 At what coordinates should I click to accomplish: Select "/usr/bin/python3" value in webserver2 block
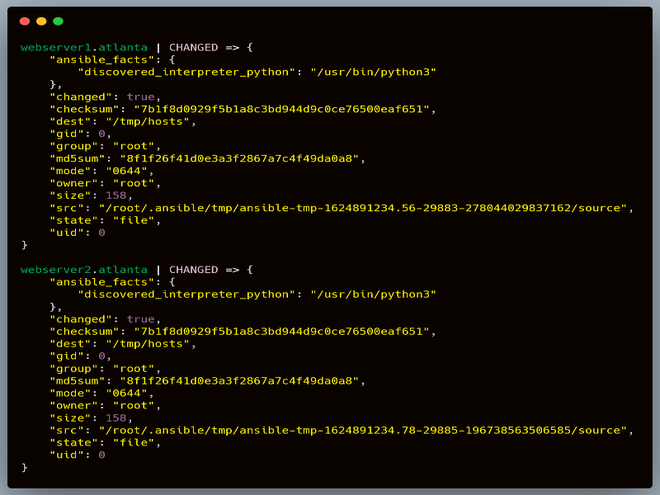click(x=373, y=294)
